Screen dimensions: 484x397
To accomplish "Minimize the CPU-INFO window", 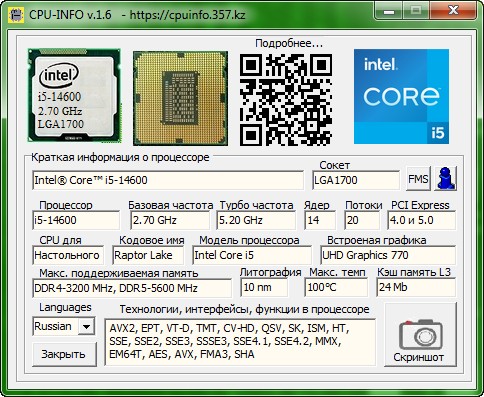I will [389, 11].
